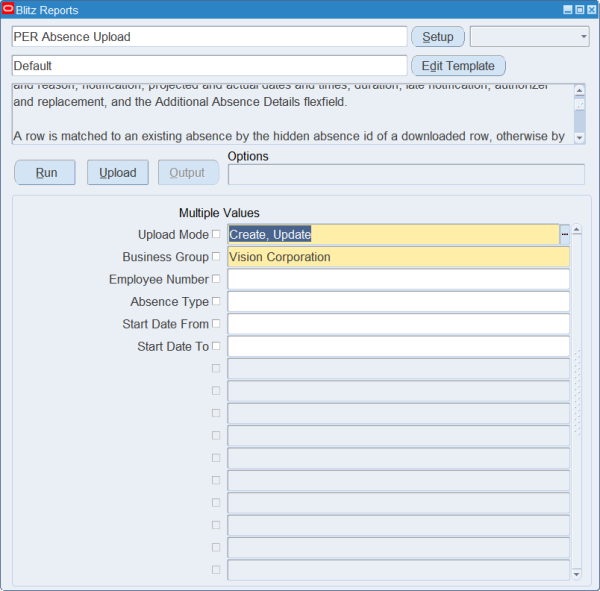This screenshot has height=591, width=600.
Task: Tick the Upload Mode multiple values checkbox
Action: (216, 234)
